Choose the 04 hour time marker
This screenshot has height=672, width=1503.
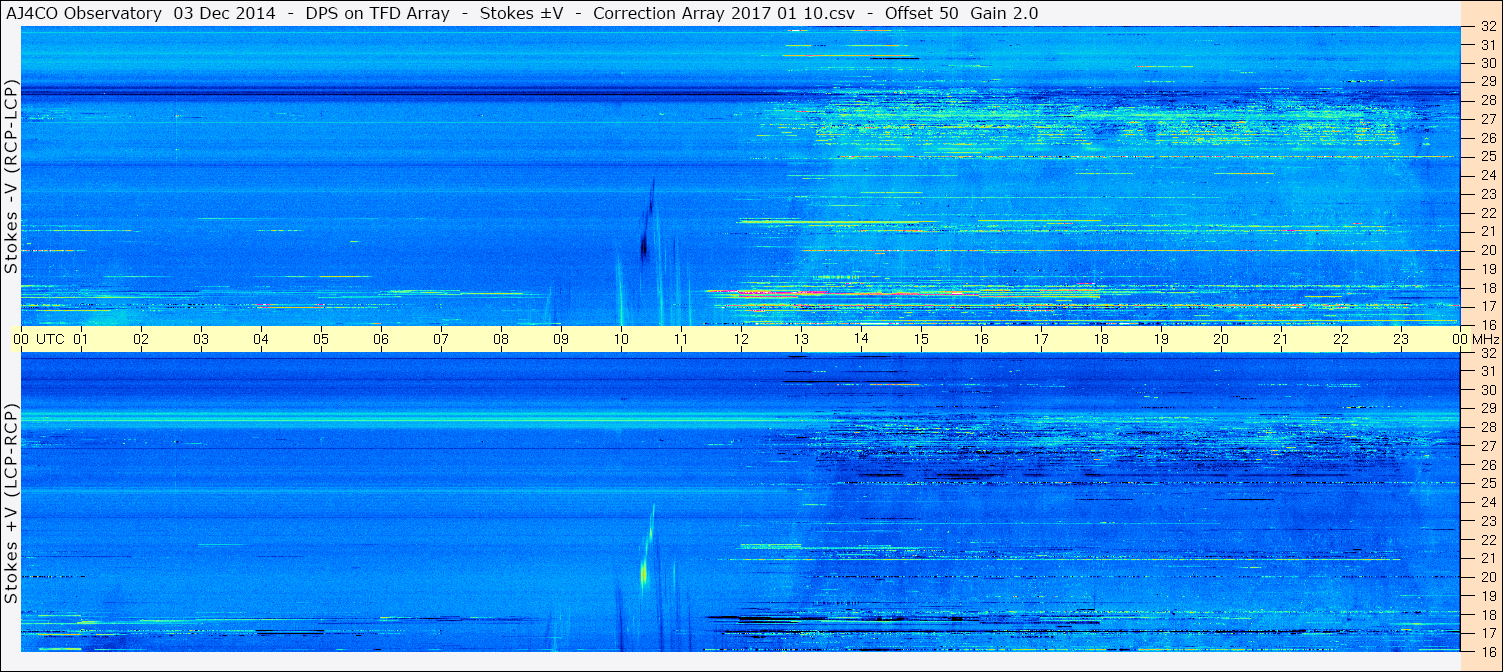click(x=261, y=339)
